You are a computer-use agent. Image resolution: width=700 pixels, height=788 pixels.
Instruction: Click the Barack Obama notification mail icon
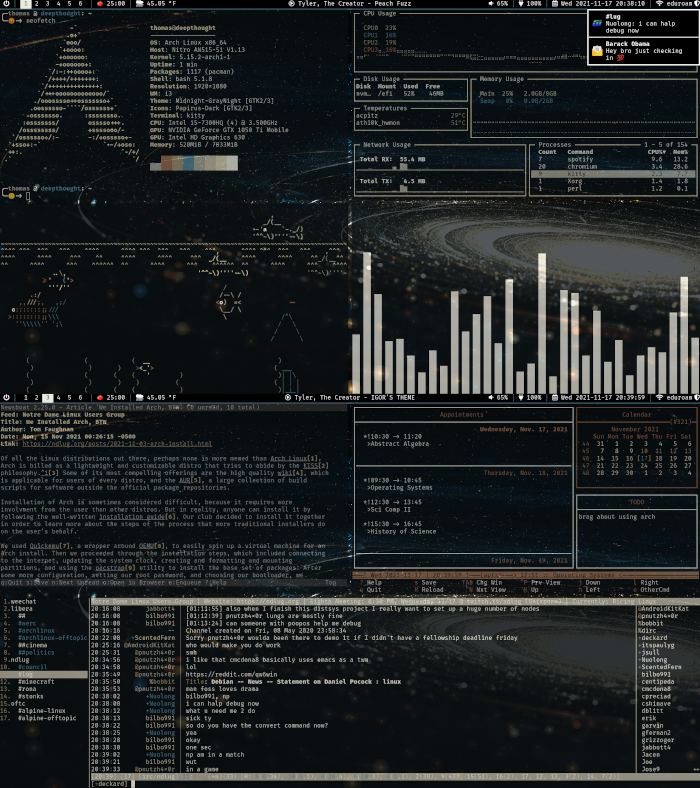pyautogui.click(x=597, y=51)
